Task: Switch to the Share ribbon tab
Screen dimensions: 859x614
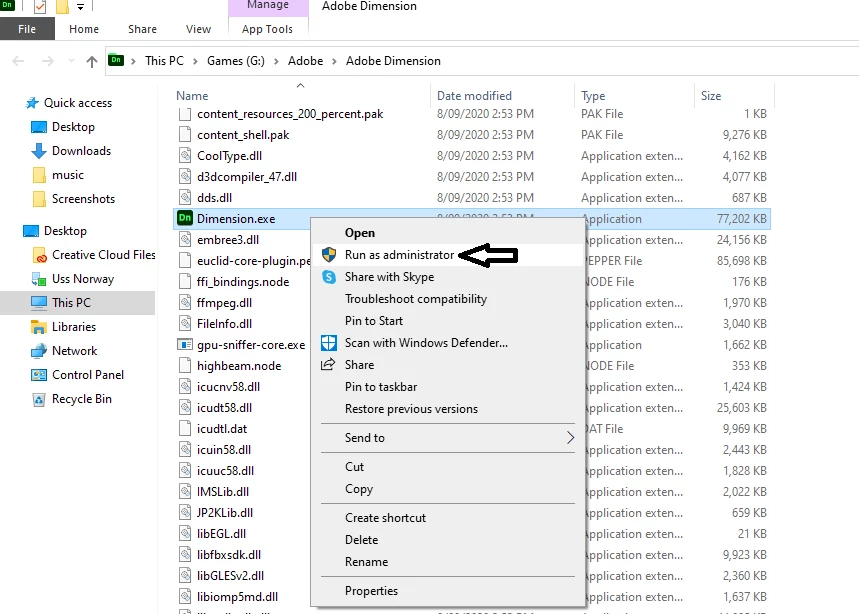Action: (x=142, y=29)
